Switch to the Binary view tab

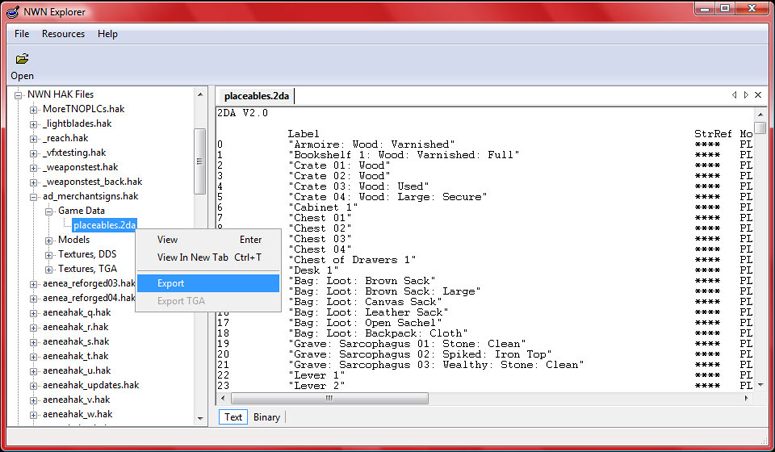pos(266,417)
